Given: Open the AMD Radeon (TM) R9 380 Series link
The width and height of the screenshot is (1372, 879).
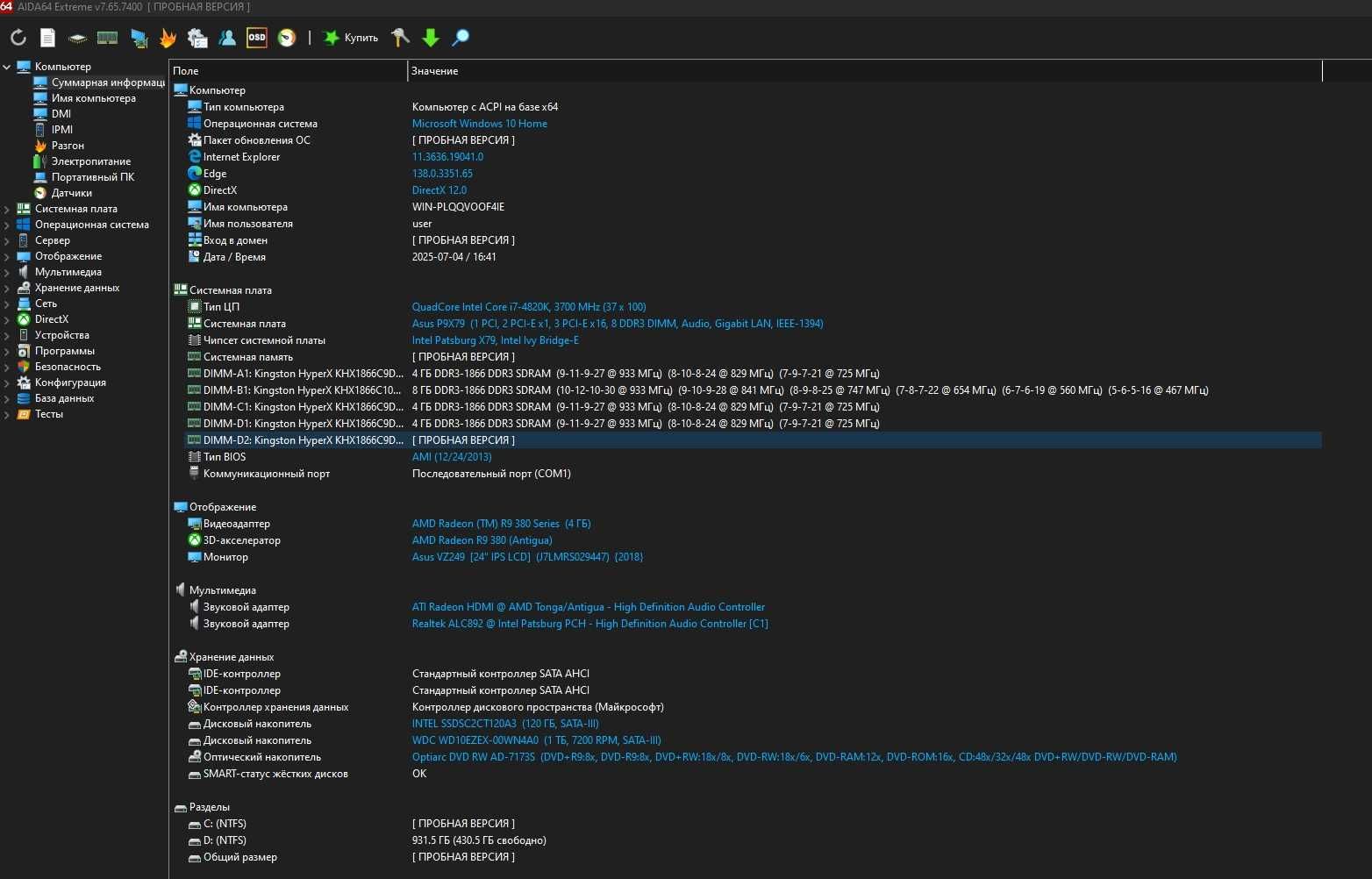Looking at the screenshot, I should [502, 524].
